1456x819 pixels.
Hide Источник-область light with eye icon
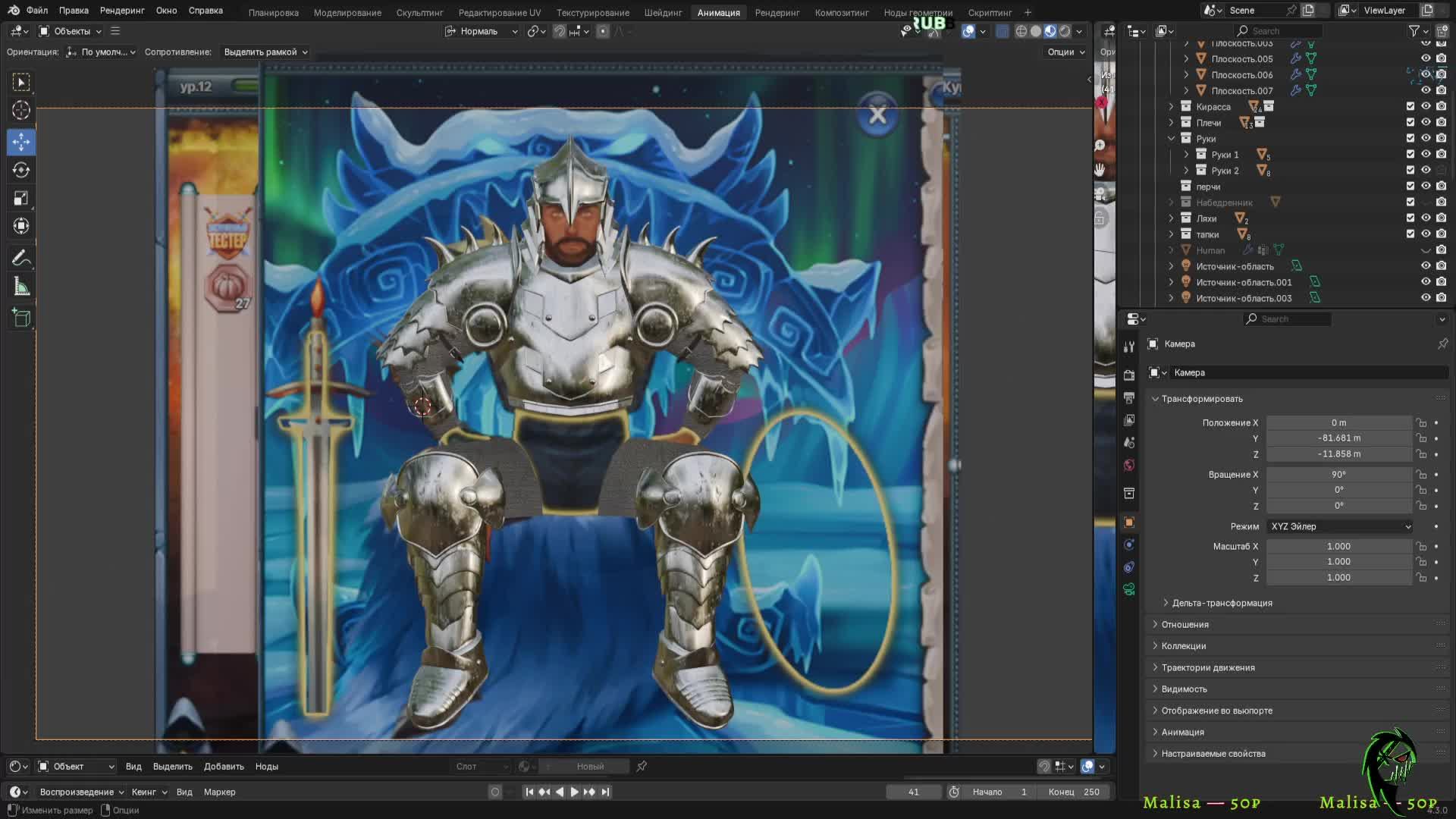pos(1426,266)
